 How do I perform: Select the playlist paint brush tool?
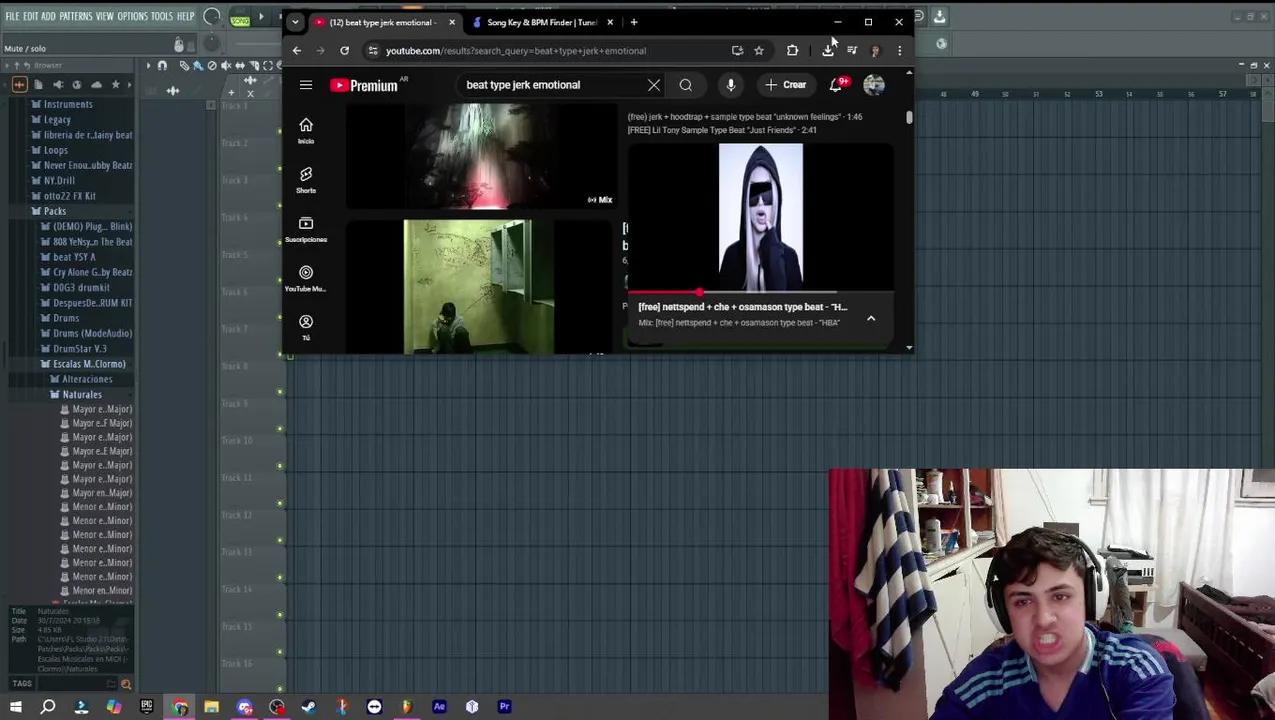click(x=198, y=66)
